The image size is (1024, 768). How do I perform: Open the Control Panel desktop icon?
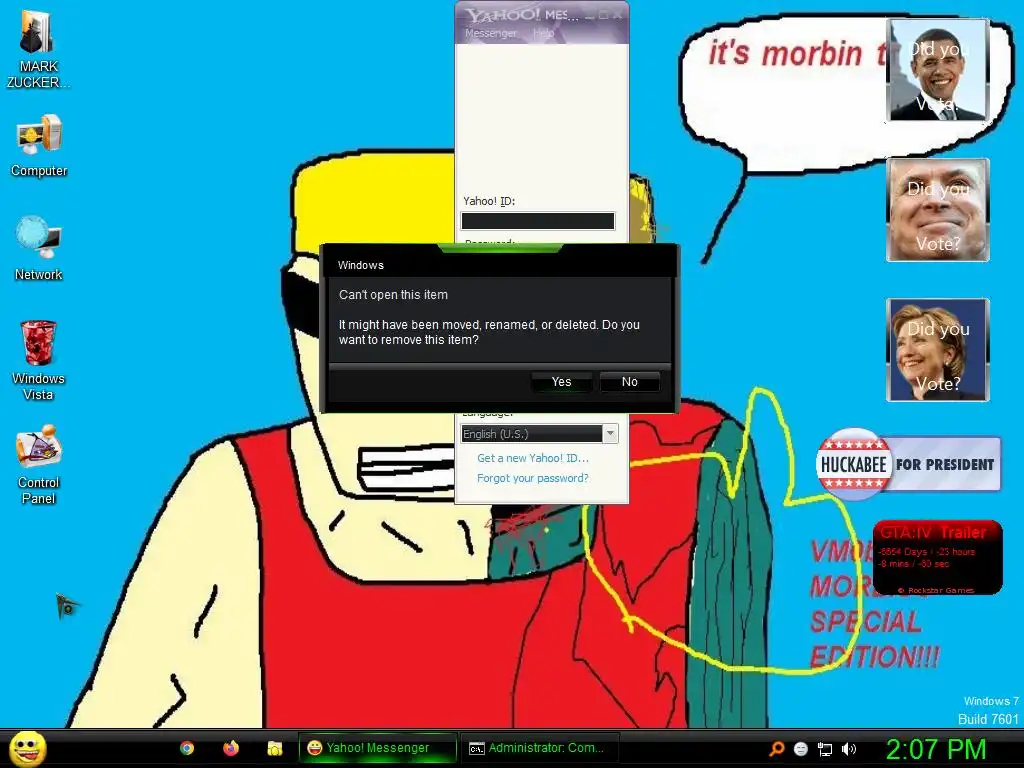pyautogui.click(x=38, y=464)
